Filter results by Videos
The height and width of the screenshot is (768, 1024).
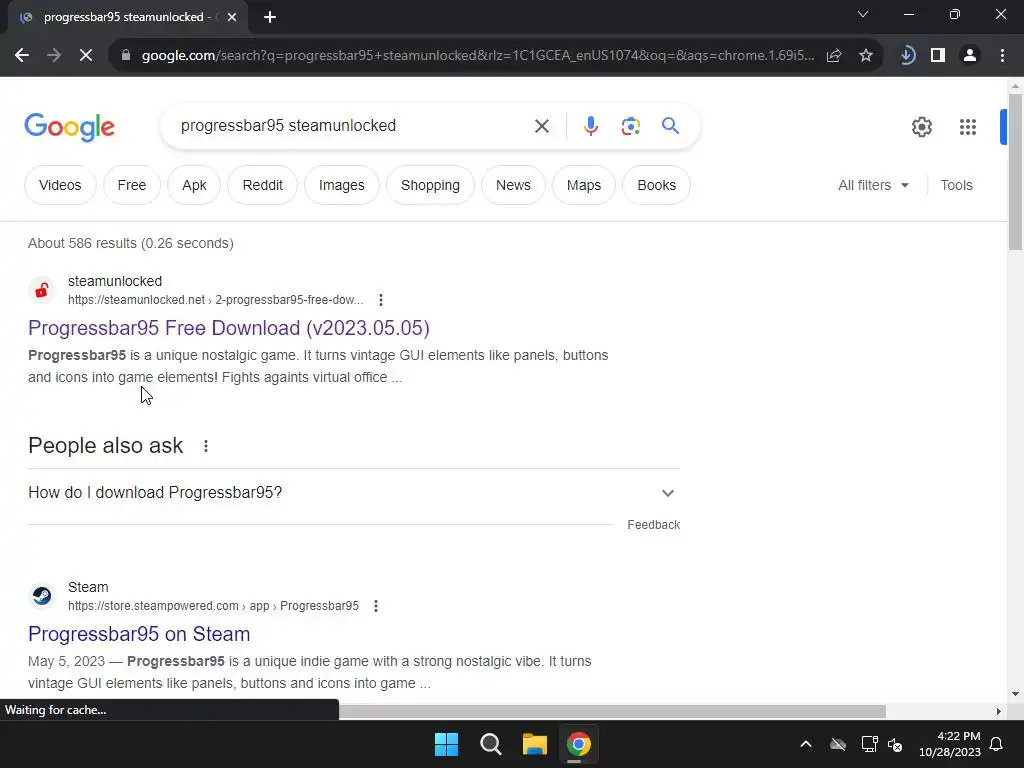pos(60,185)
